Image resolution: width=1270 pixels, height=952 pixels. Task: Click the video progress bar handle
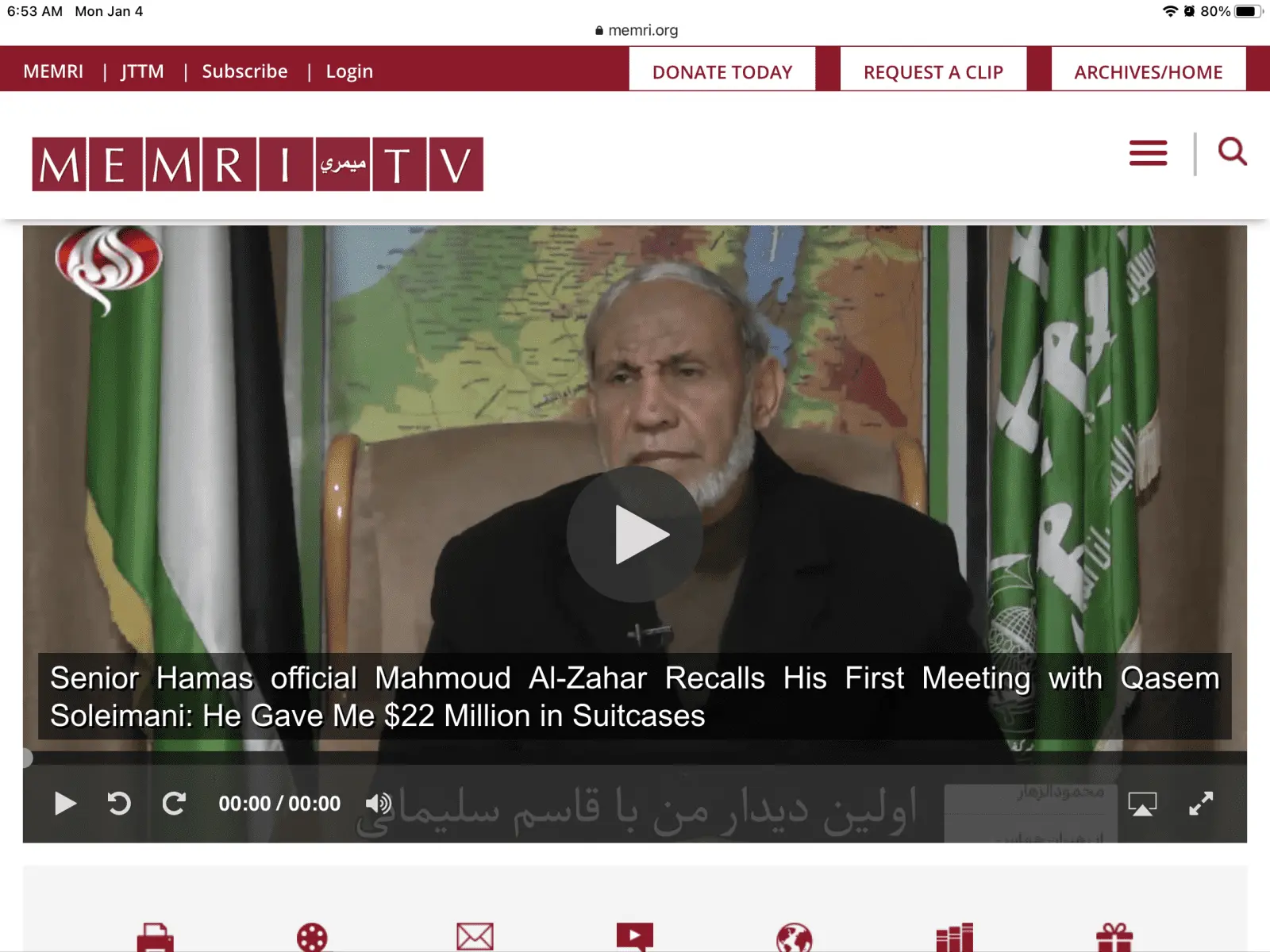pos(26,758)
